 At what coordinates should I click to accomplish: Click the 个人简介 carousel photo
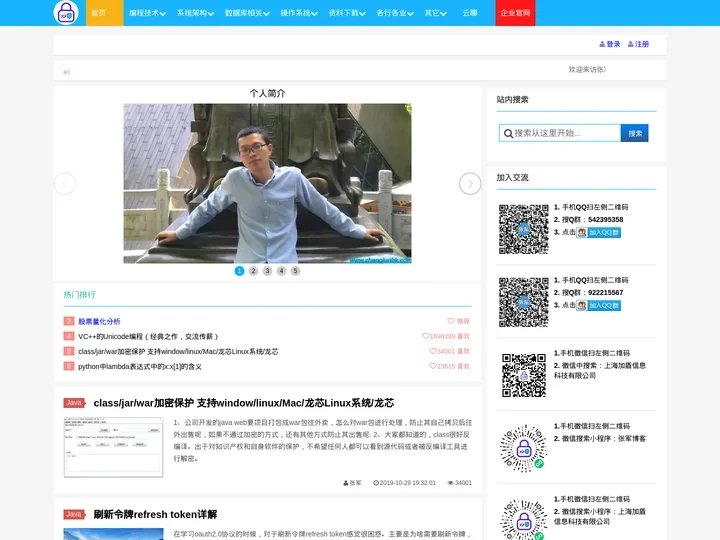tap(267, 183)
